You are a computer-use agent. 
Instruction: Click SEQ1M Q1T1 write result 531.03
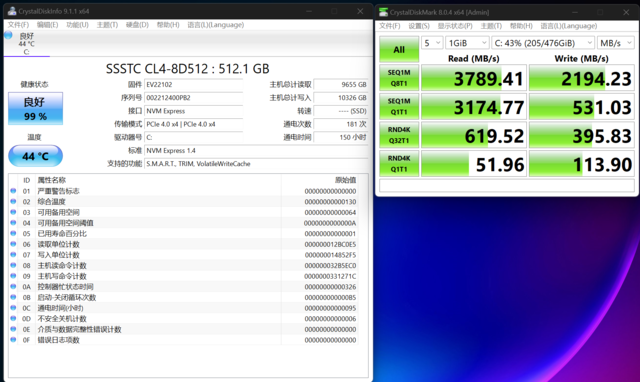(582, 106)
